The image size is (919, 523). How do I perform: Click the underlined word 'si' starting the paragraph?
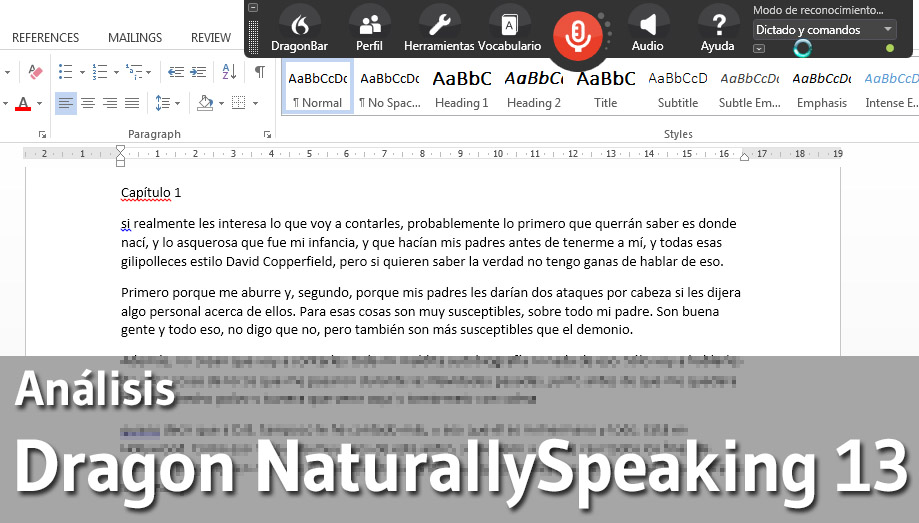125,223
